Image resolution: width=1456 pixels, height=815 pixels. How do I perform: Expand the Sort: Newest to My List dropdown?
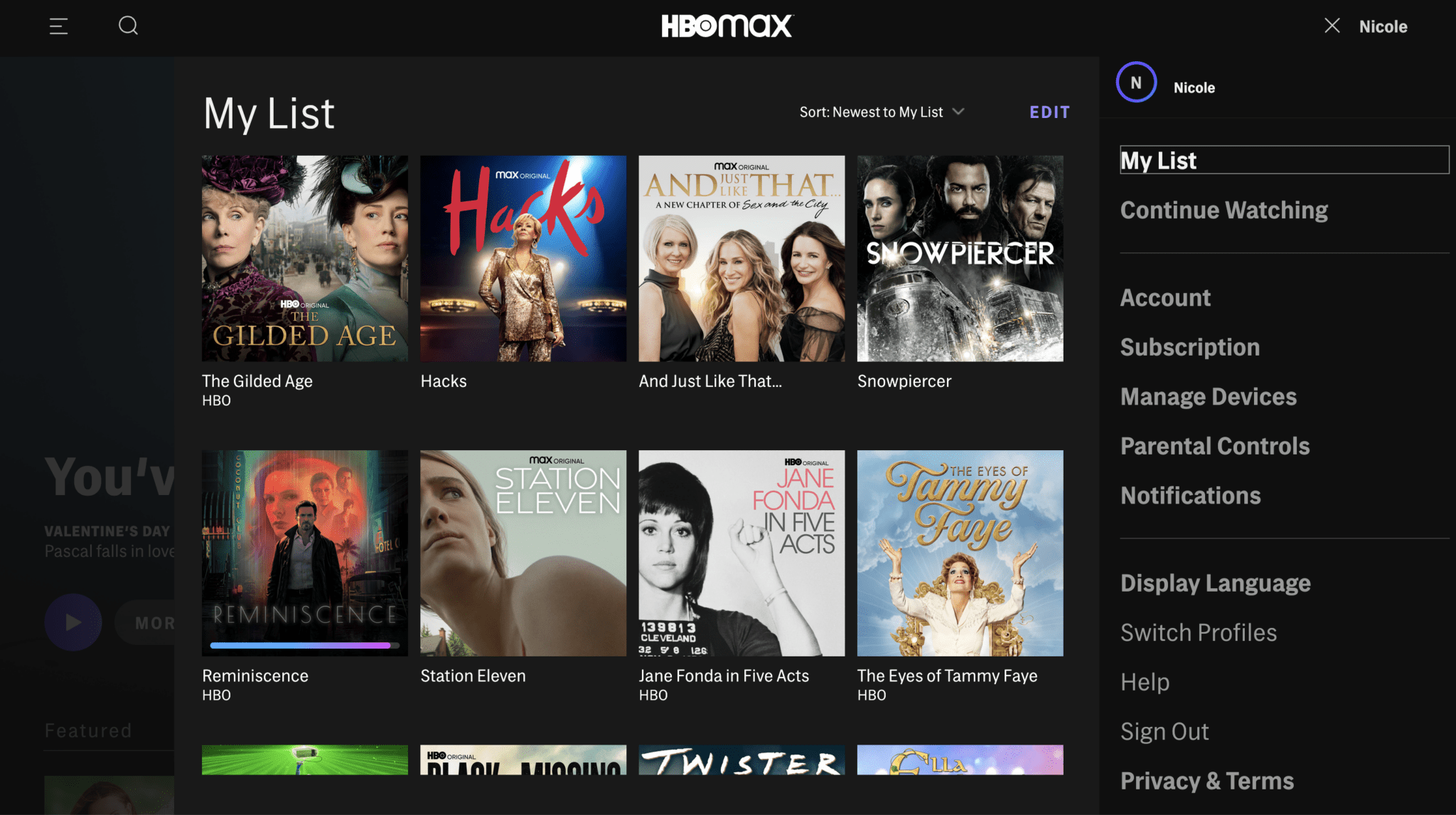pyautogui.click(x=882, y=112)
